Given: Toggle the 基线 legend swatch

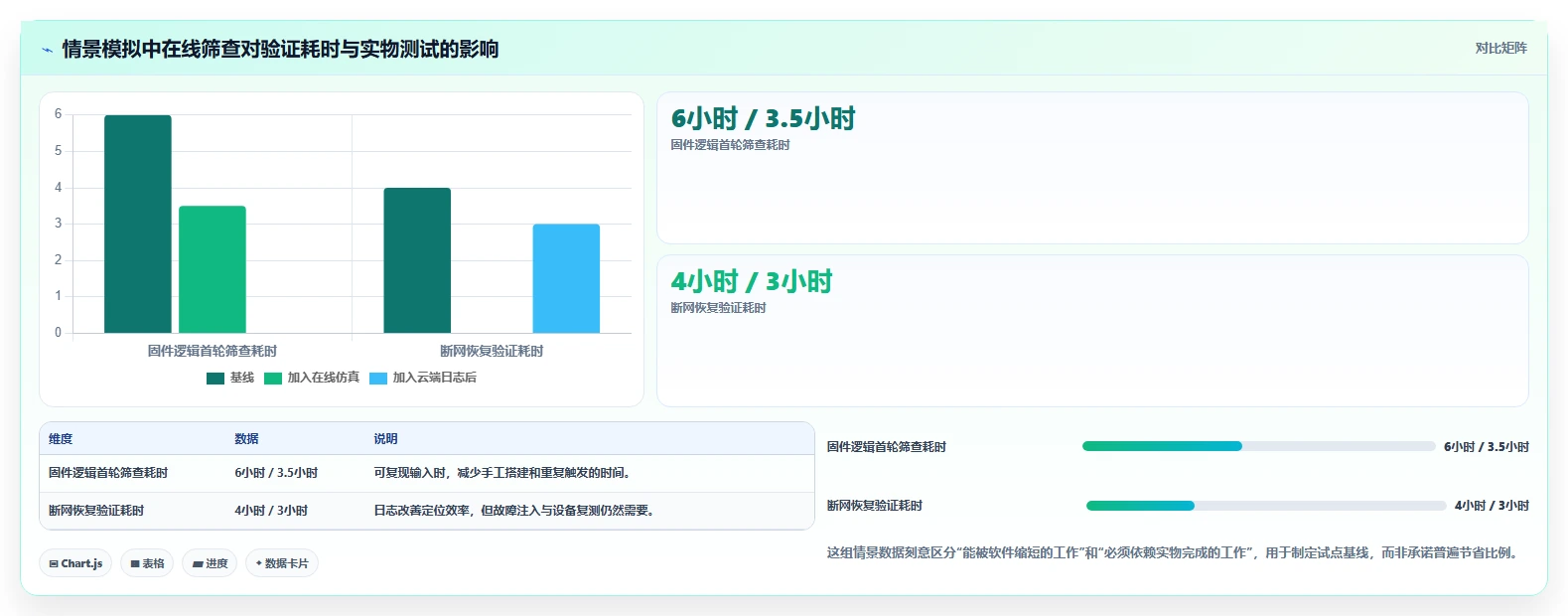Looking at the screenshot, I should tap(215, 379).
